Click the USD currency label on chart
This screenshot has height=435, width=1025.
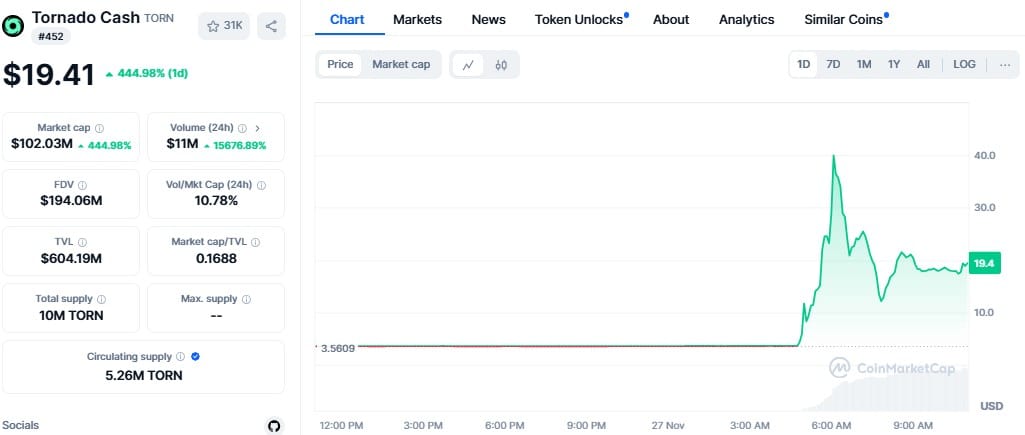[x=992, y=406]
